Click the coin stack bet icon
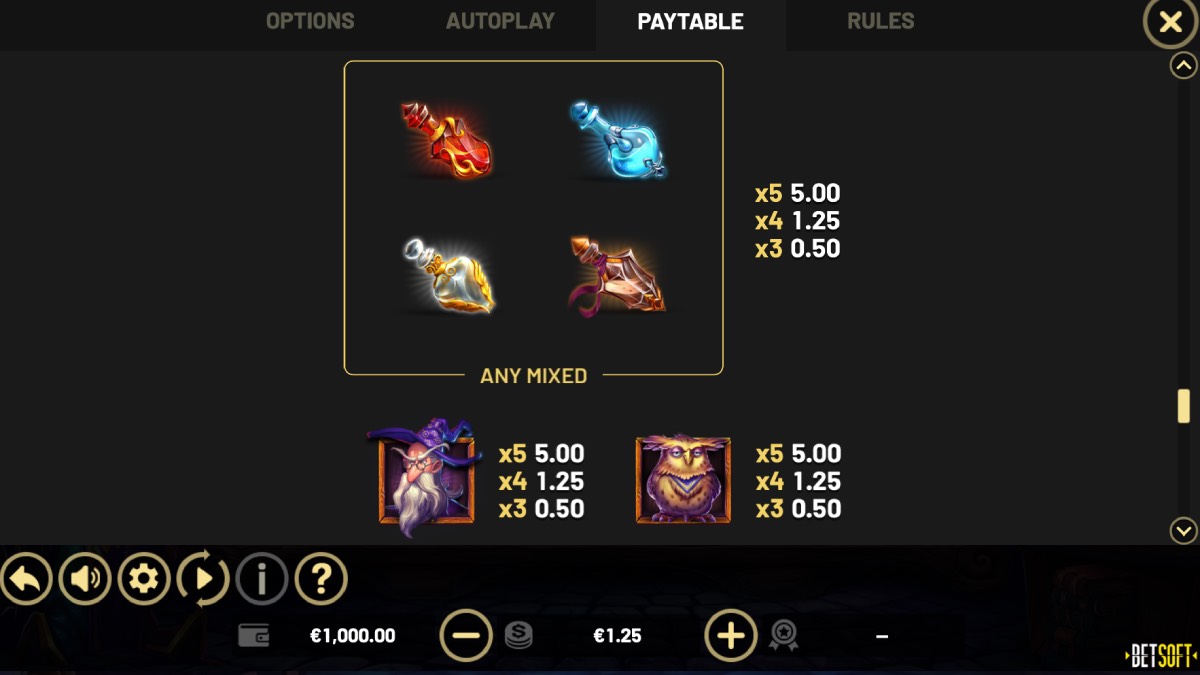 point(518,636)
